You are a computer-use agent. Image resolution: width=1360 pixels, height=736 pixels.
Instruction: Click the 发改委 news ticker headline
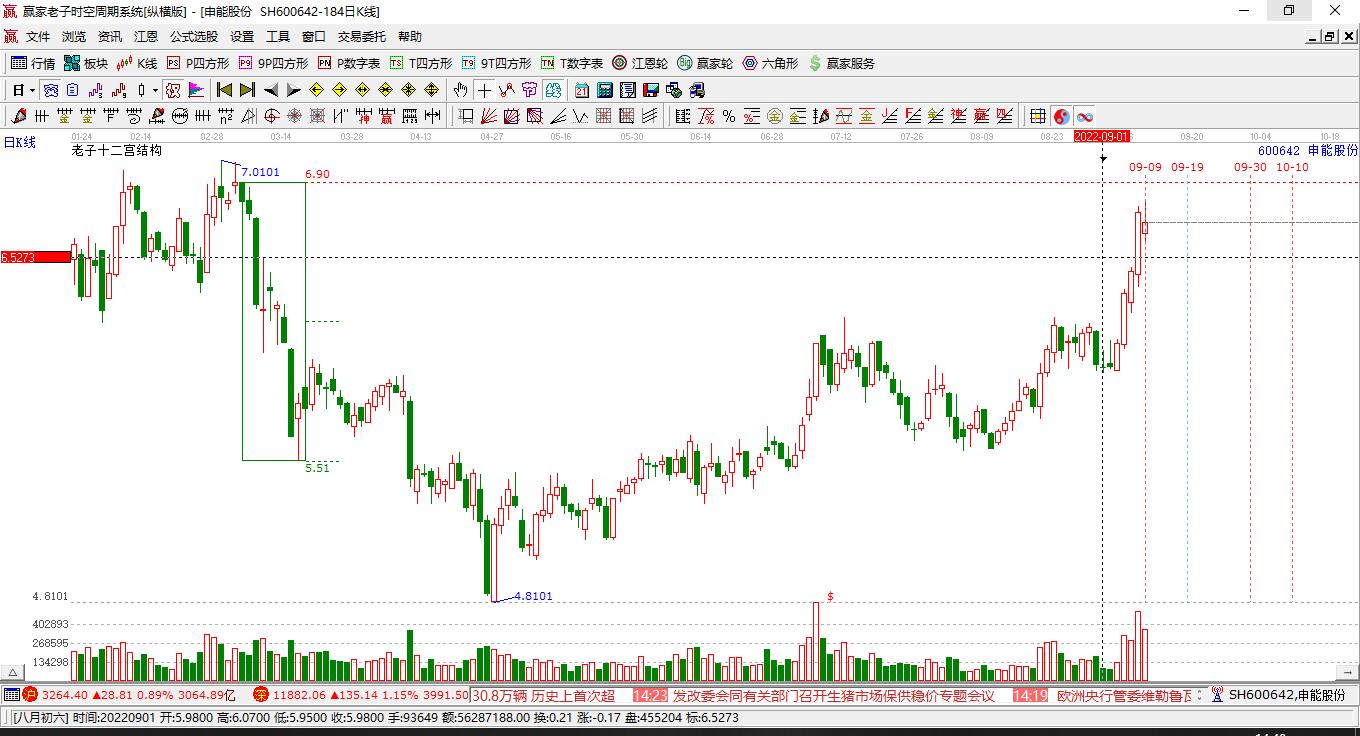click(833, 695)
